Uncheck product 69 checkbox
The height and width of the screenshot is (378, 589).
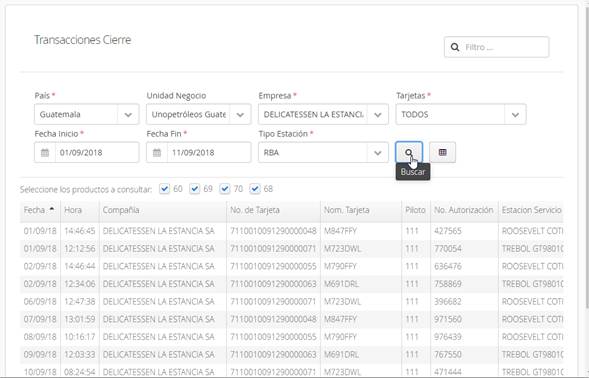195,189
